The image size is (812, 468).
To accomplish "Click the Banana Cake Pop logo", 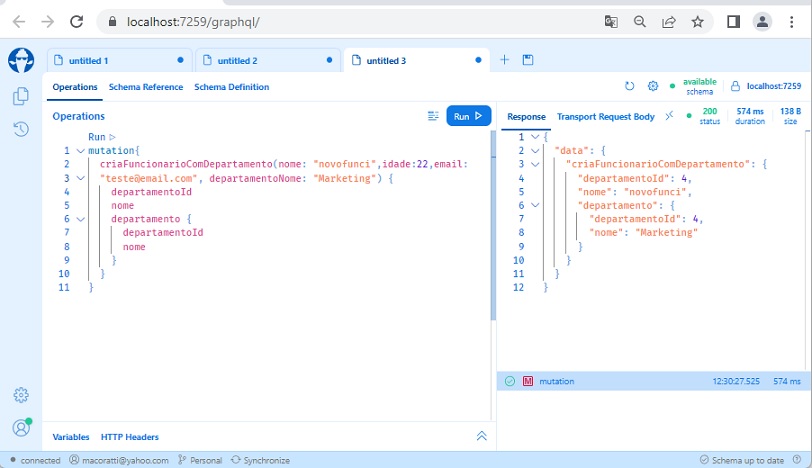I will (21, 60).
